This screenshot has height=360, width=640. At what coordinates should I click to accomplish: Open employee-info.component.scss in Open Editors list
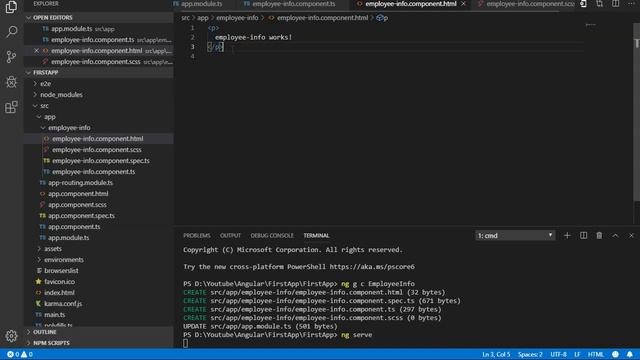point(99,62)
